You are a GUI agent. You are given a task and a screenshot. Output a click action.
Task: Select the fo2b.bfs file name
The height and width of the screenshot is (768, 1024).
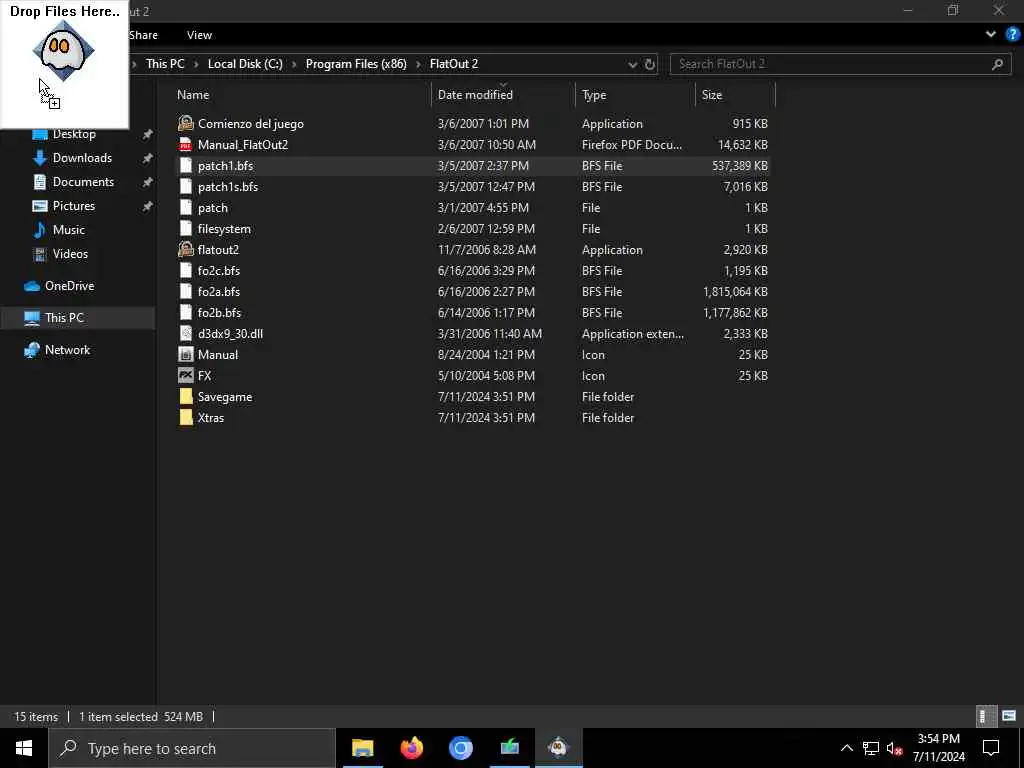(x=219, y=313)
